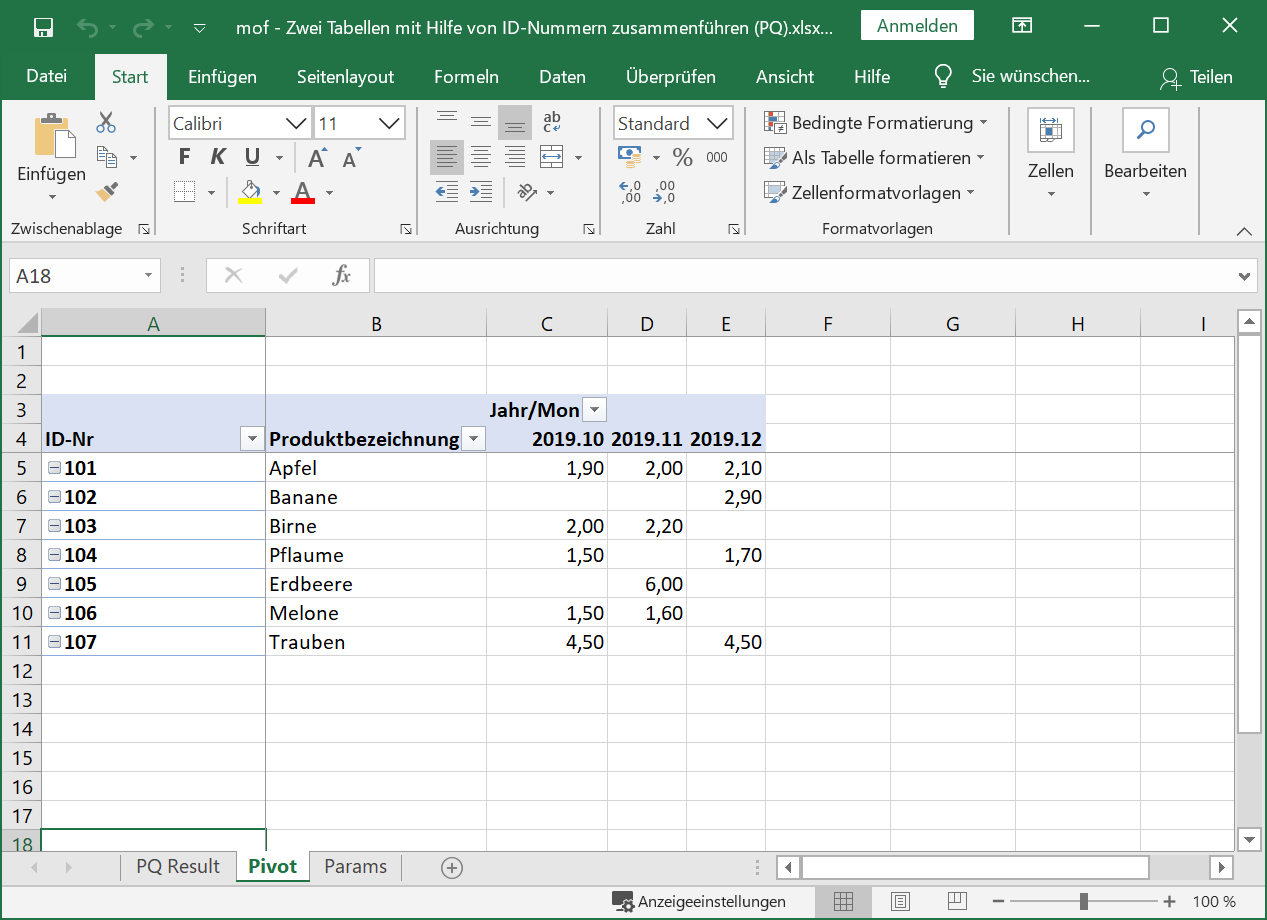Toggle underline formatting (U)
The width and height of the screenshot is (1267, 920).
pyautogui.click(x=252, y=157)
